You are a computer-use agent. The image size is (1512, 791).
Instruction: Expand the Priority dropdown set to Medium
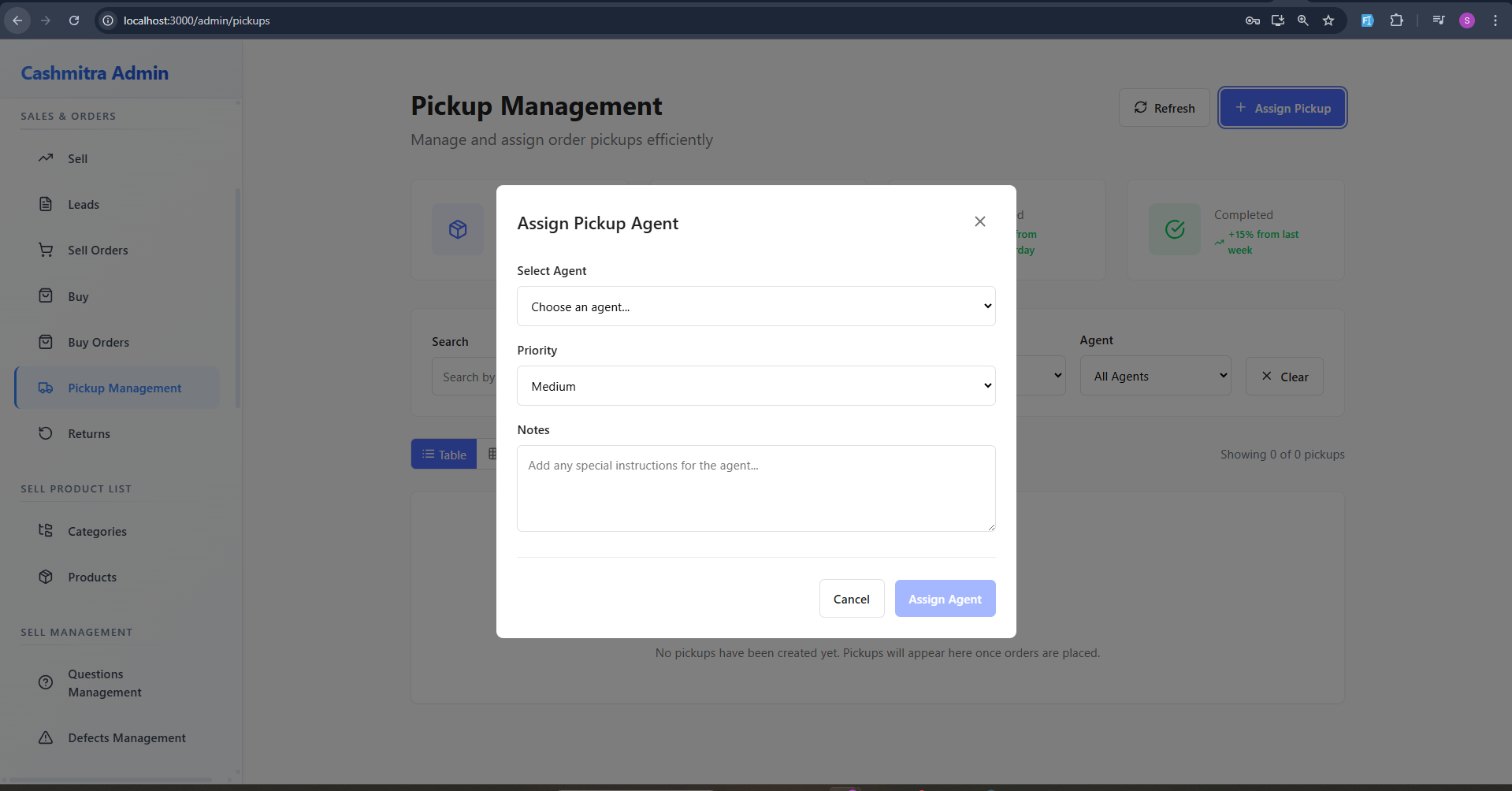[756, 386]
